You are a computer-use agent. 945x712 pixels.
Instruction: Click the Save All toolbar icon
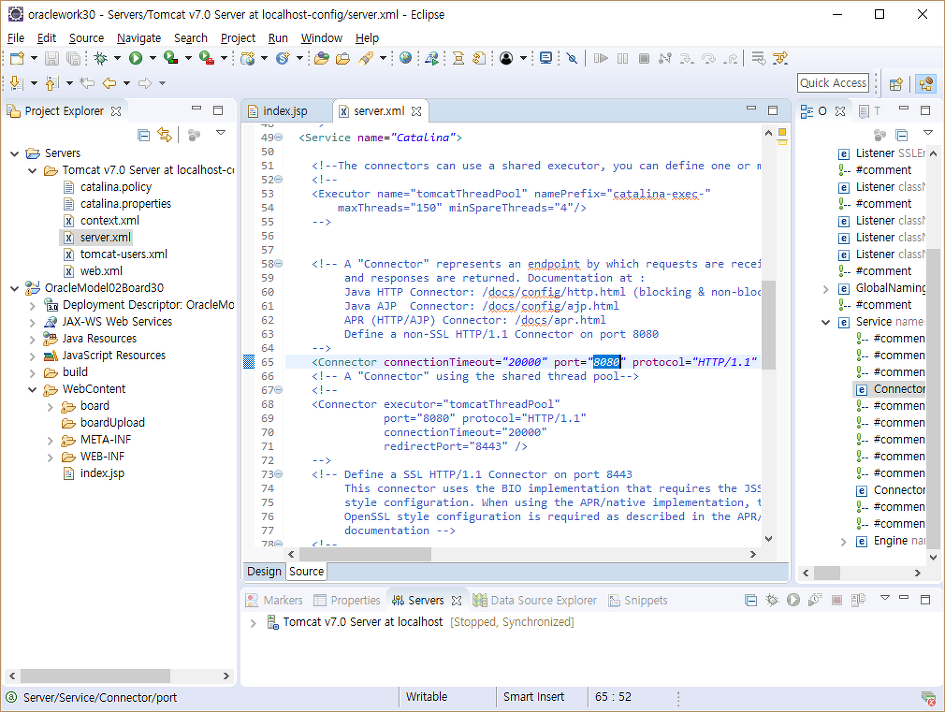pyautogui.click(x=73, y=58)
